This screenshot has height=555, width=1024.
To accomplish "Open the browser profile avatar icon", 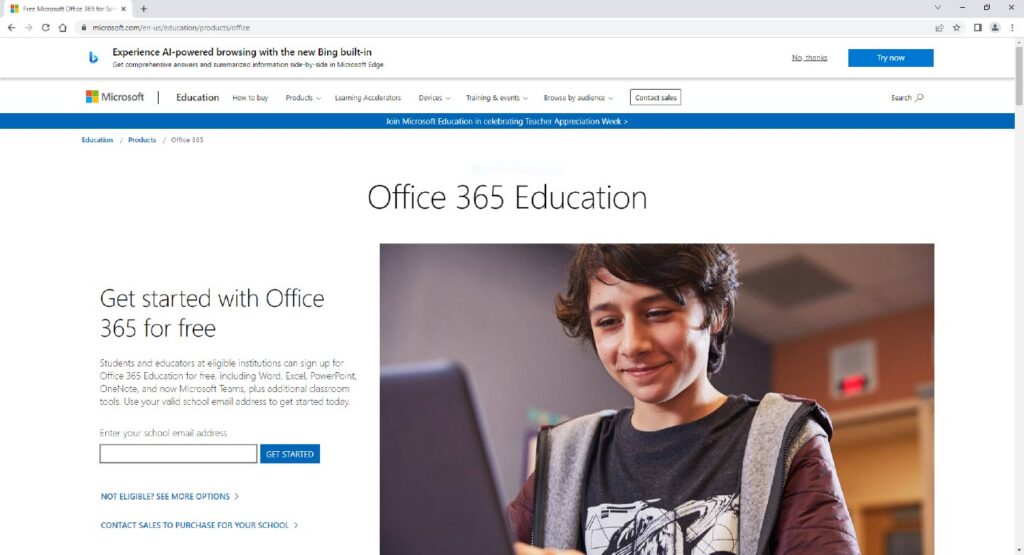I will point(995,28).
